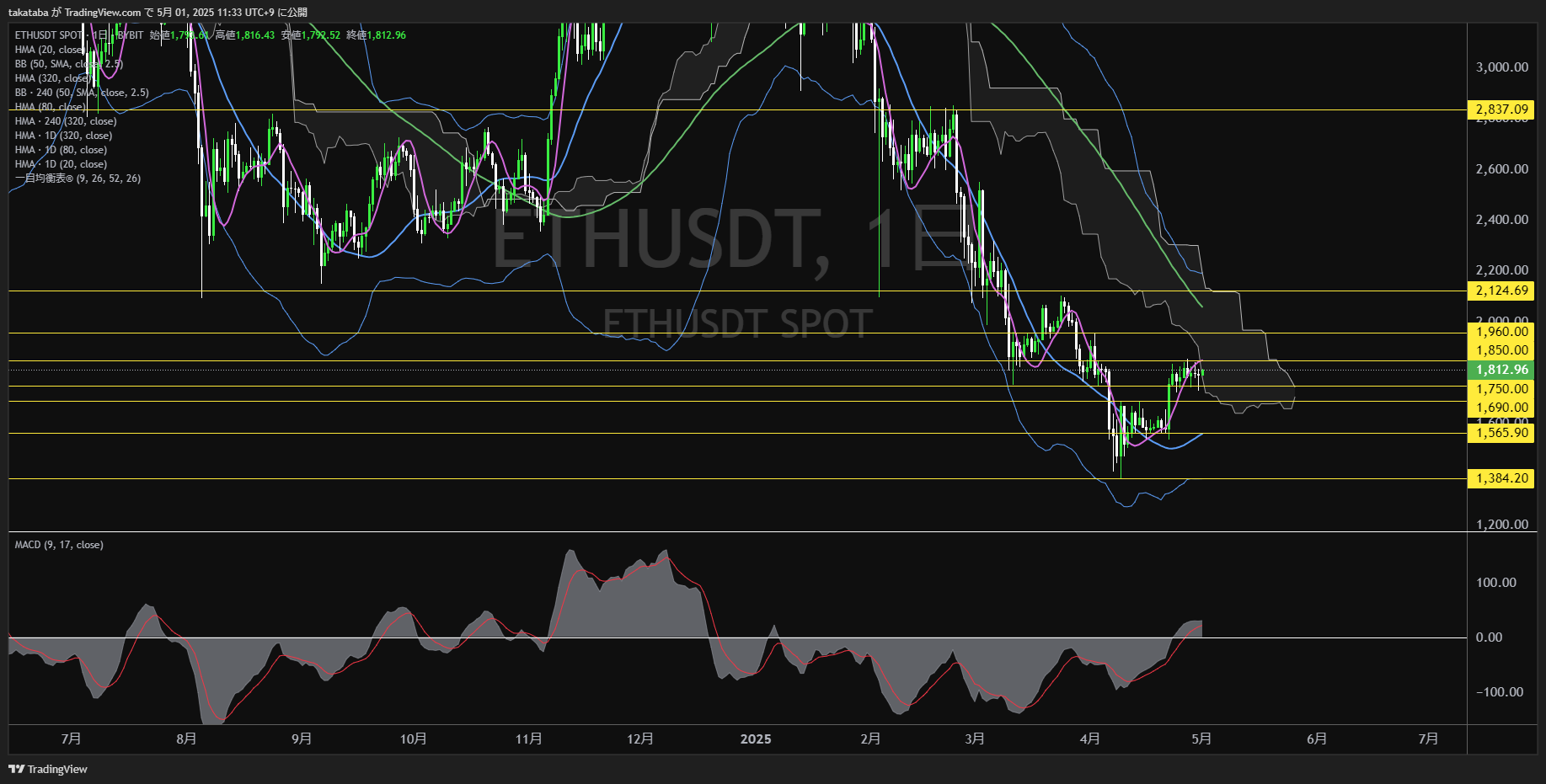Click the 4月 label on time axis

tap(1090, 739)
